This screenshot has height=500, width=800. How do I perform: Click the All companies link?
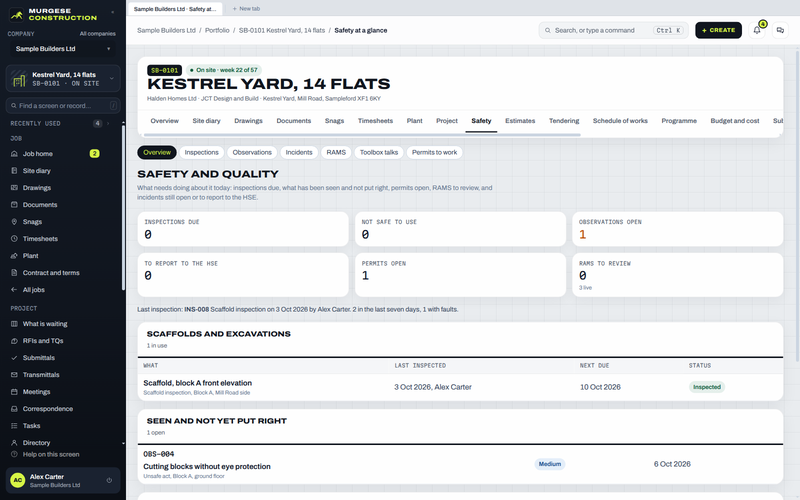point(97,34)
